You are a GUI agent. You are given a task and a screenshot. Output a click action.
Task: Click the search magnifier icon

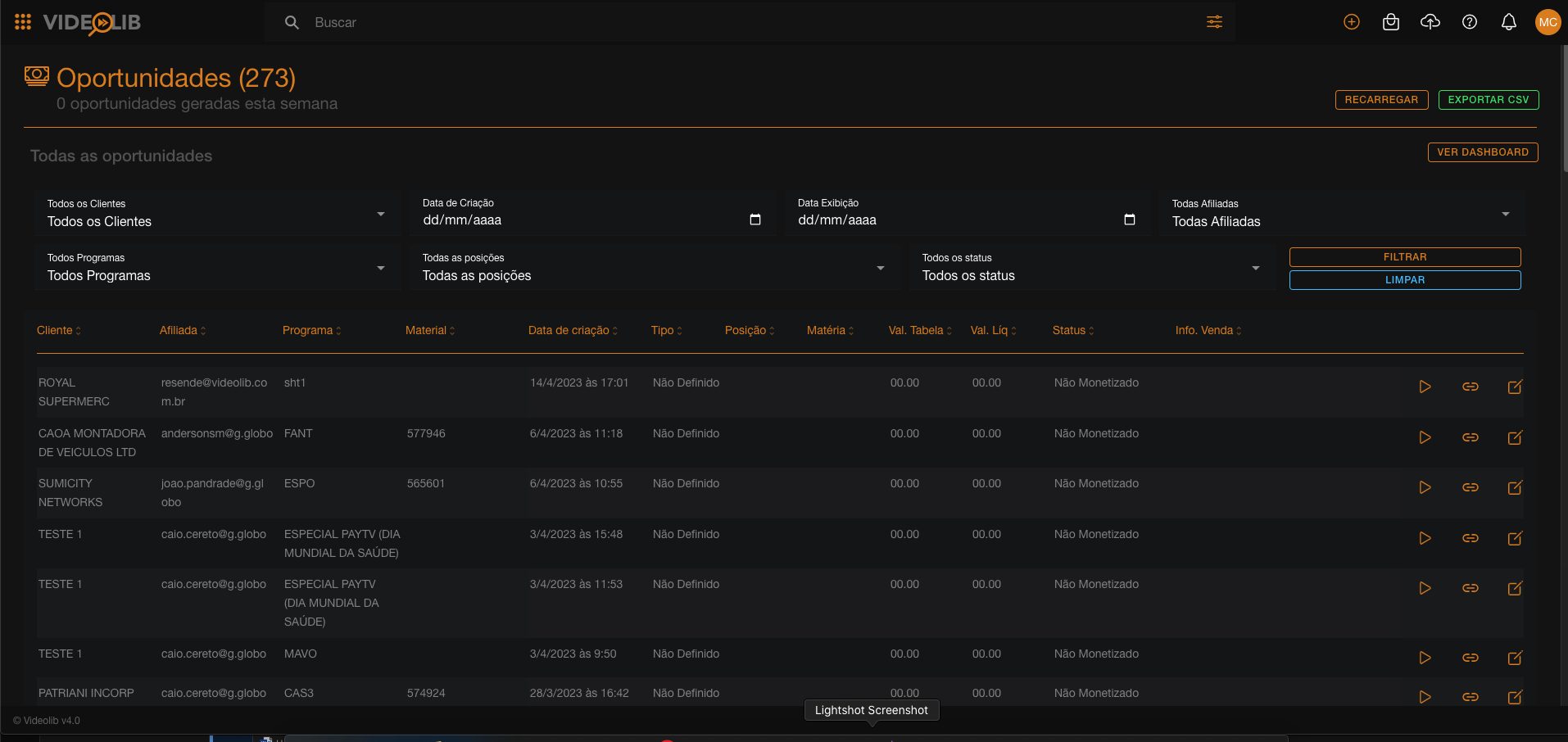tap(292, 23)
